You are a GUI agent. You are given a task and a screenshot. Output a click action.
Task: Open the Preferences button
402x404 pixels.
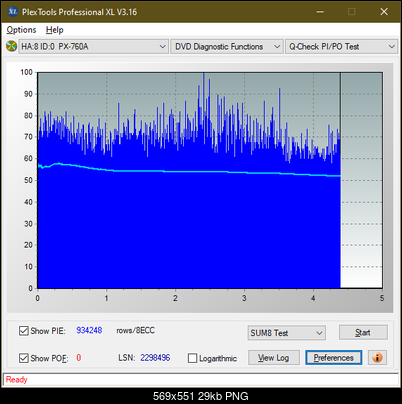coord(333,358)
